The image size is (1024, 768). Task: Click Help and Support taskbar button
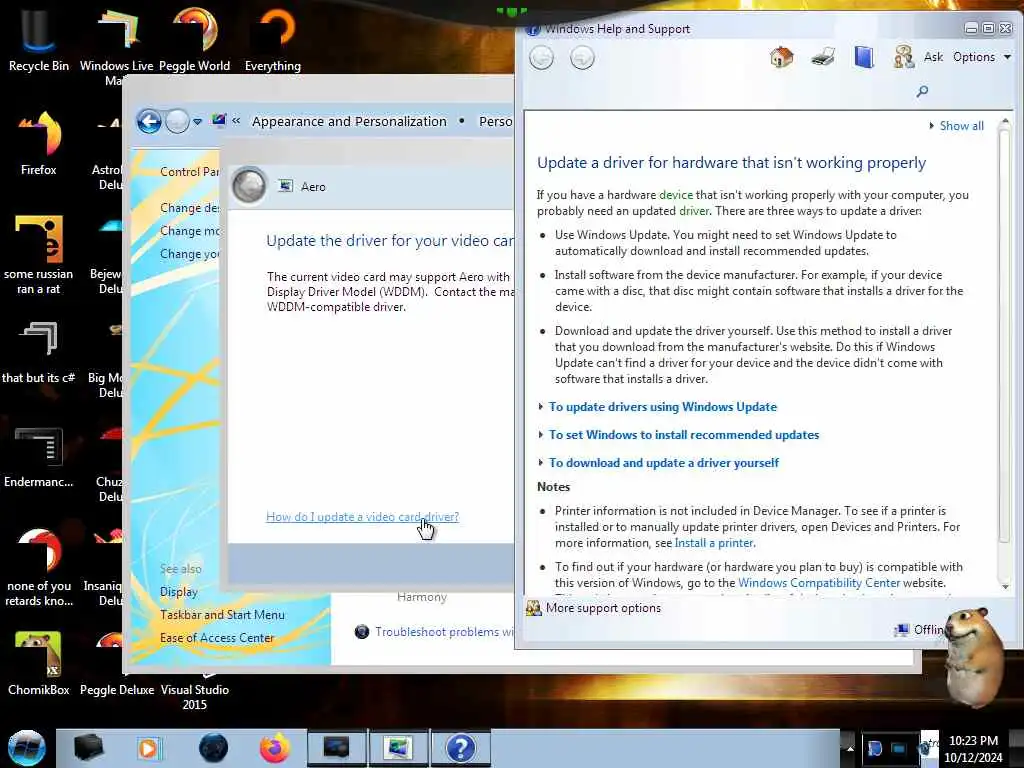pyautogui.click(x=460, y=748)
